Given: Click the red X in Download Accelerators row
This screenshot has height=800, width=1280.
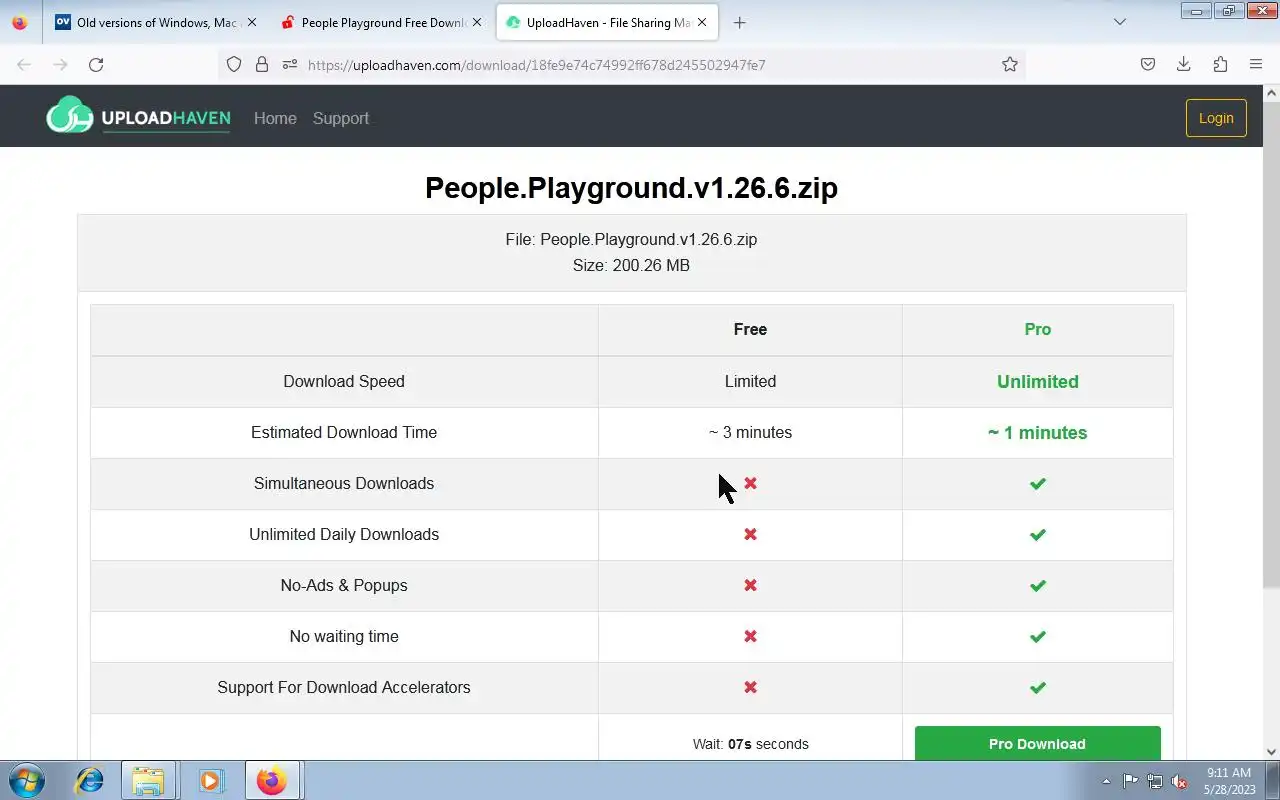Looking at the screenshot, I should point(750,687).
